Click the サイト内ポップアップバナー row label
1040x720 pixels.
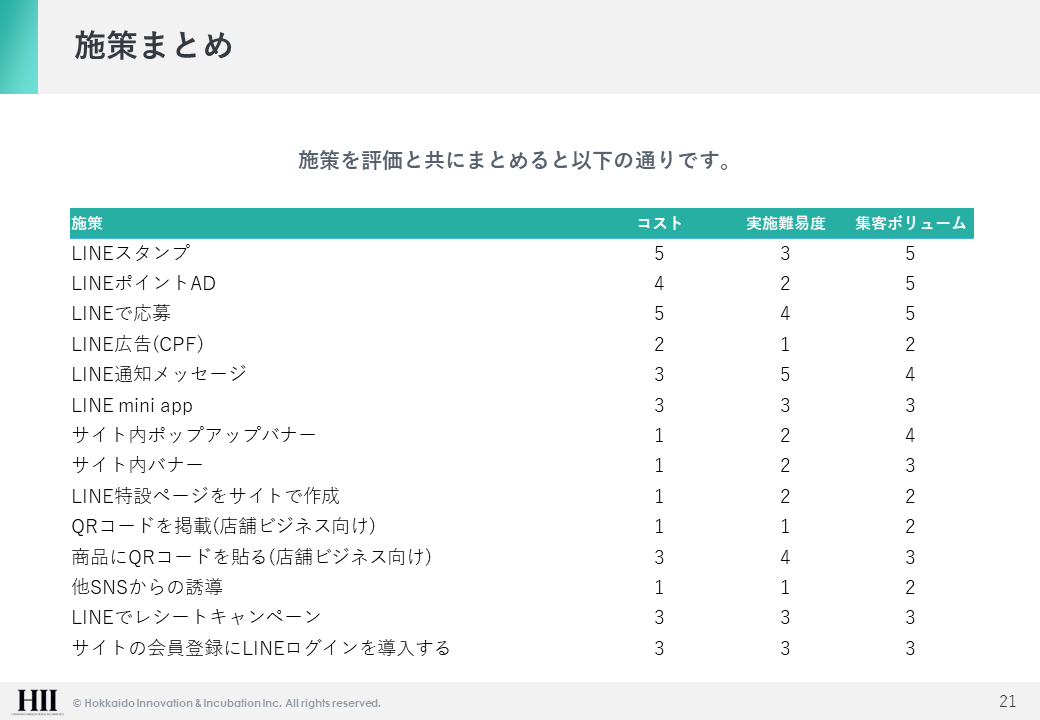click(194, 436)
